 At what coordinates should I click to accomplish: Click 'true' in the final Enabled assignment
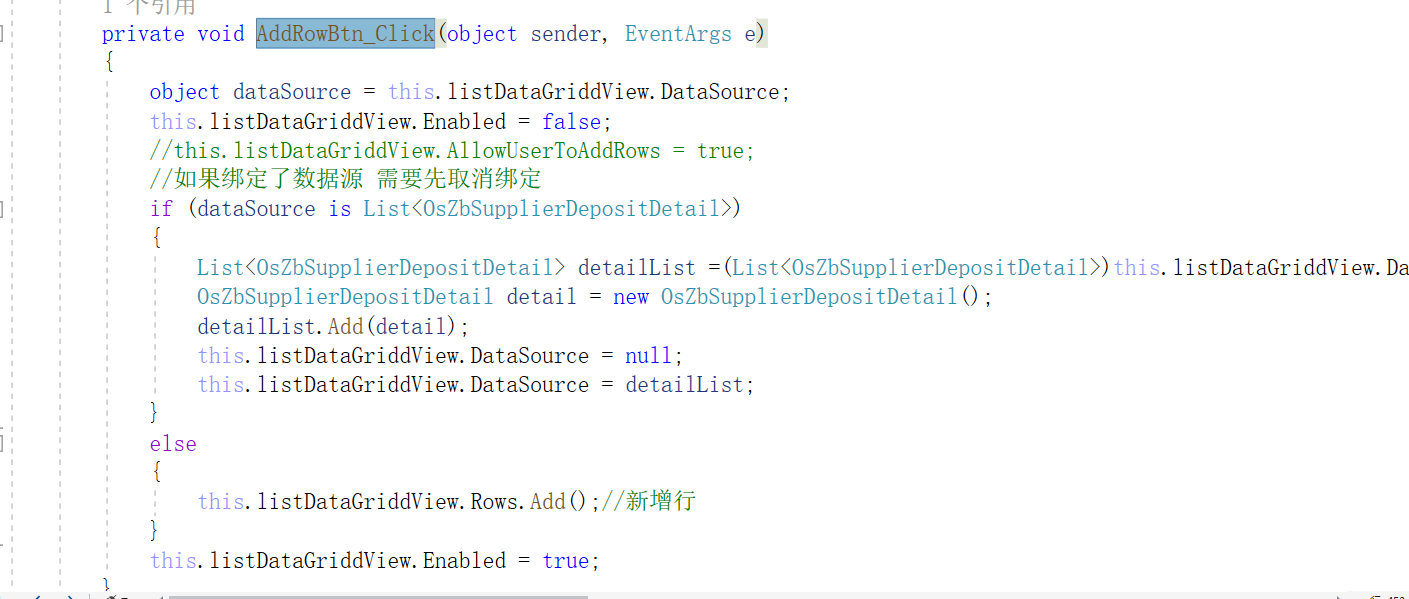[565, 561]
